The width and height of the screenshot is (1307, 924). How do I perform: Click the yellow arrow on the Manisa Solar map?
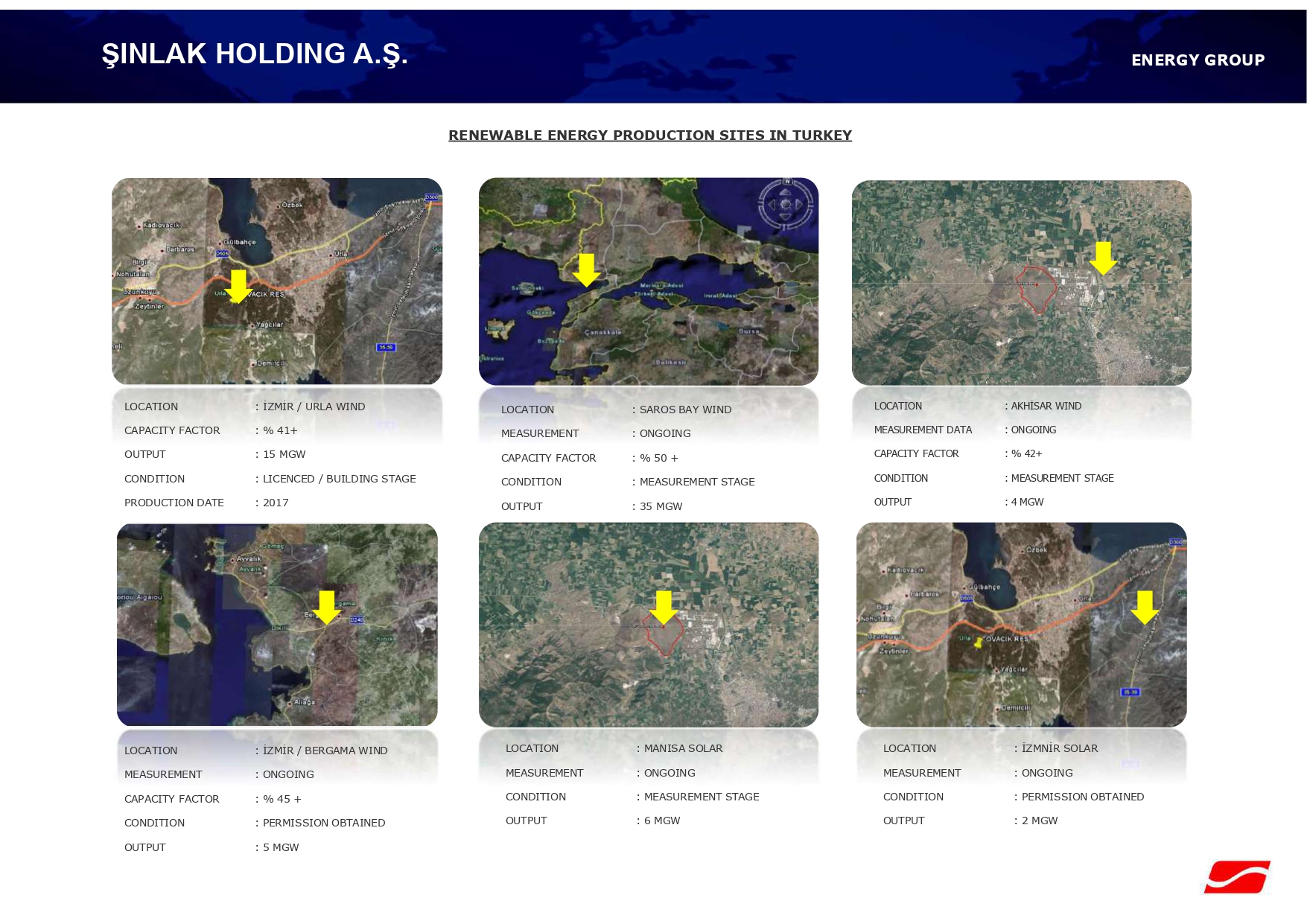(664, 607)
